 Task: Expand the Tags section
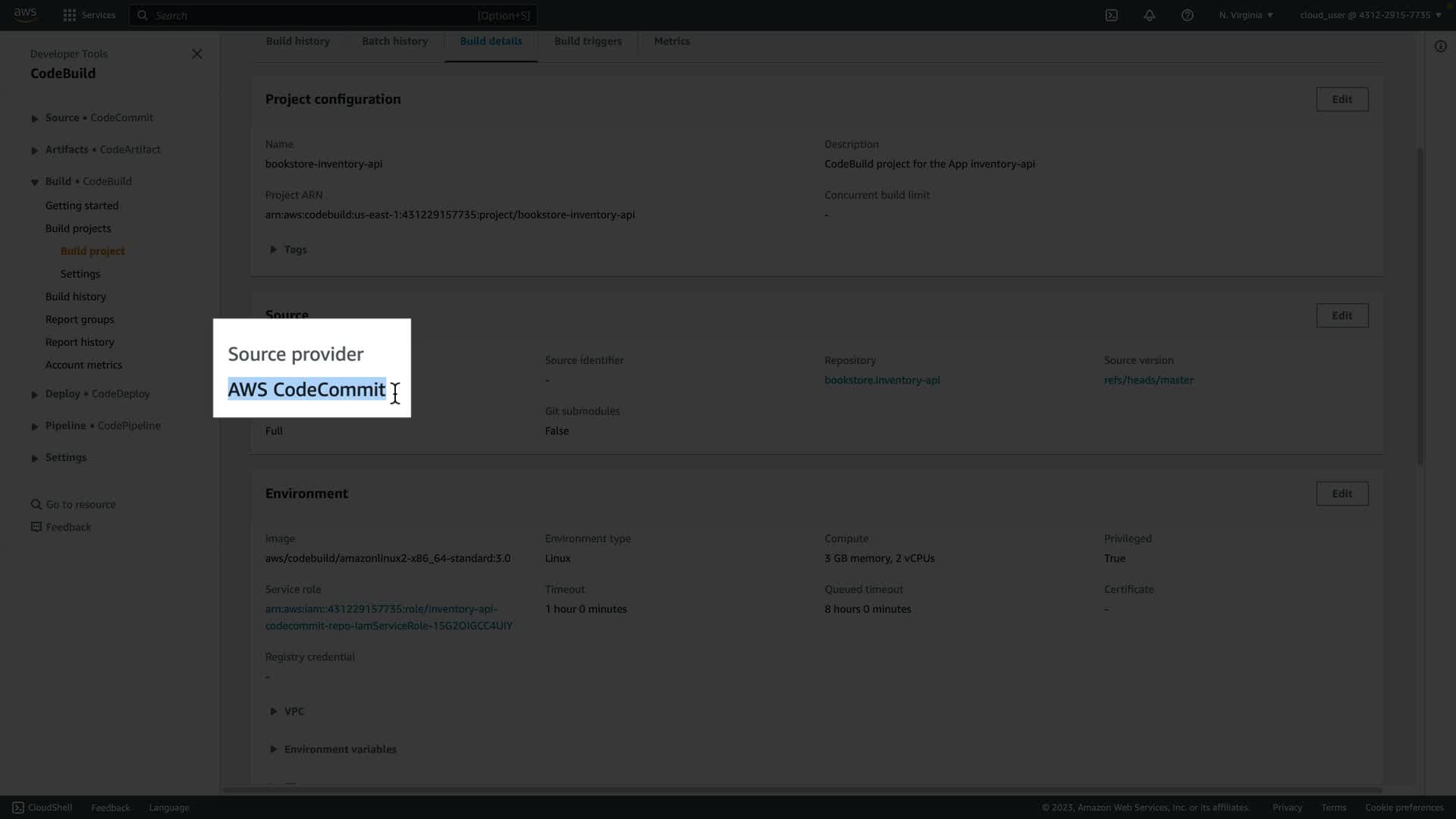tap(274, 249)
